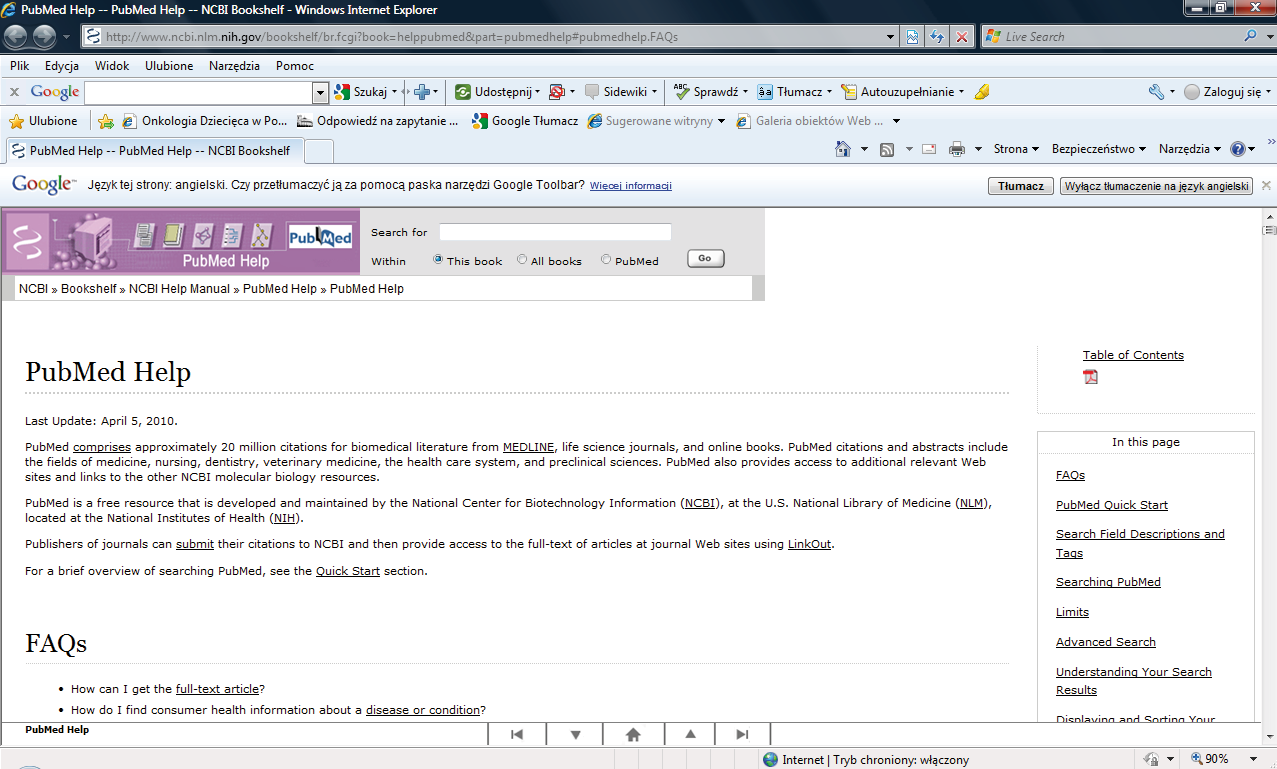Go back with the browser Back arrow
This screenshot has height=769, width=1277.
pyautogui.click(x=16, y=37)
